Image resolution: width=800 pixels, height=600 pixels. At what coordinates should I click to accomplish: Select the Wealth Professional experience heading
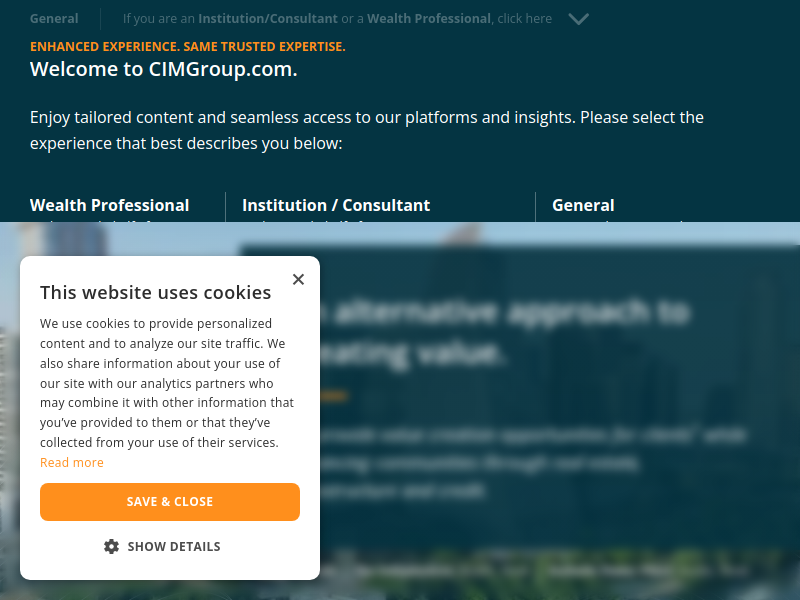110,205
